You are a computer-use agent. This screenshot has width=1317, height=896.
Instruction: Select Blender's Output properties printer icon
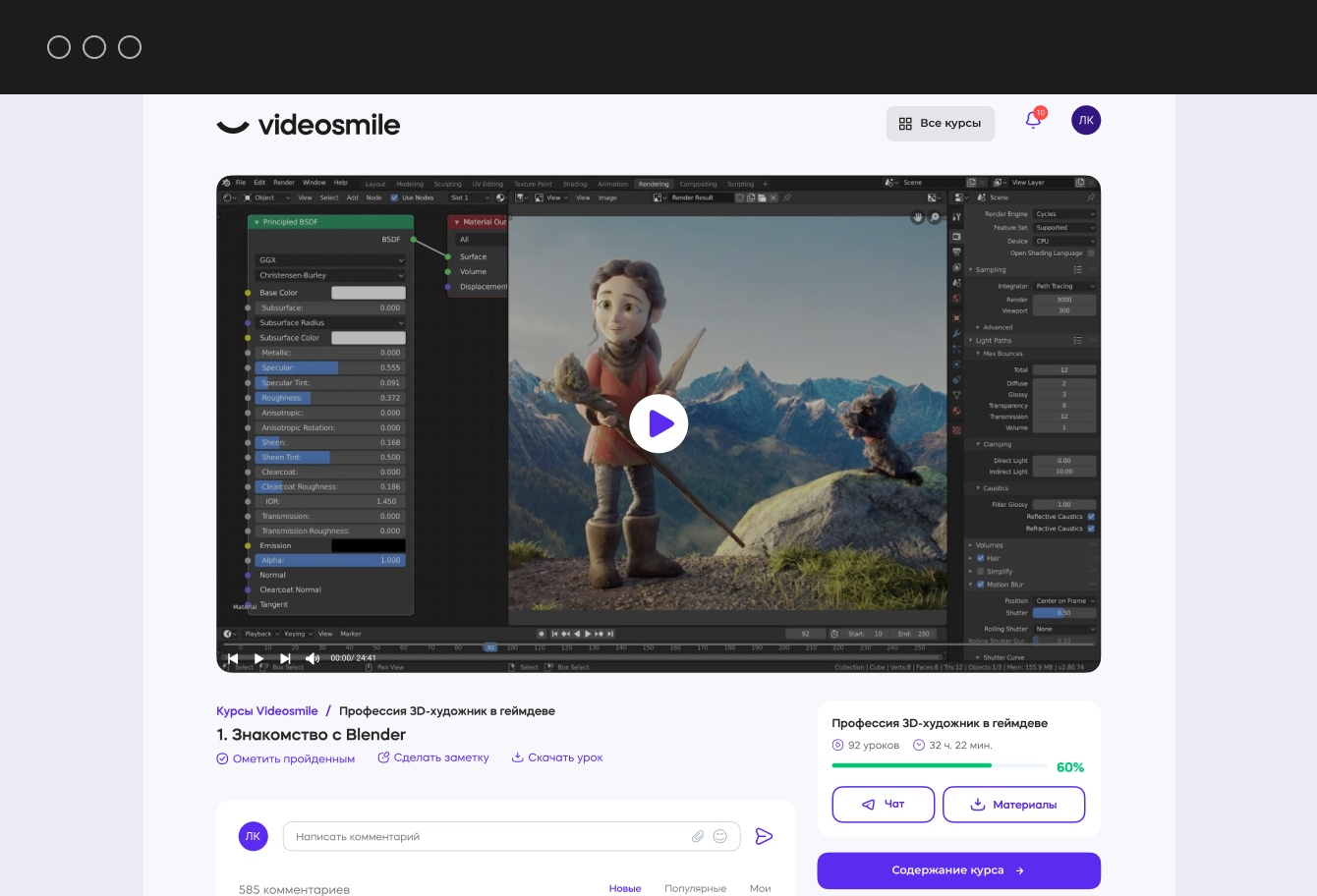pyautogui.click(x=956, y=252)
